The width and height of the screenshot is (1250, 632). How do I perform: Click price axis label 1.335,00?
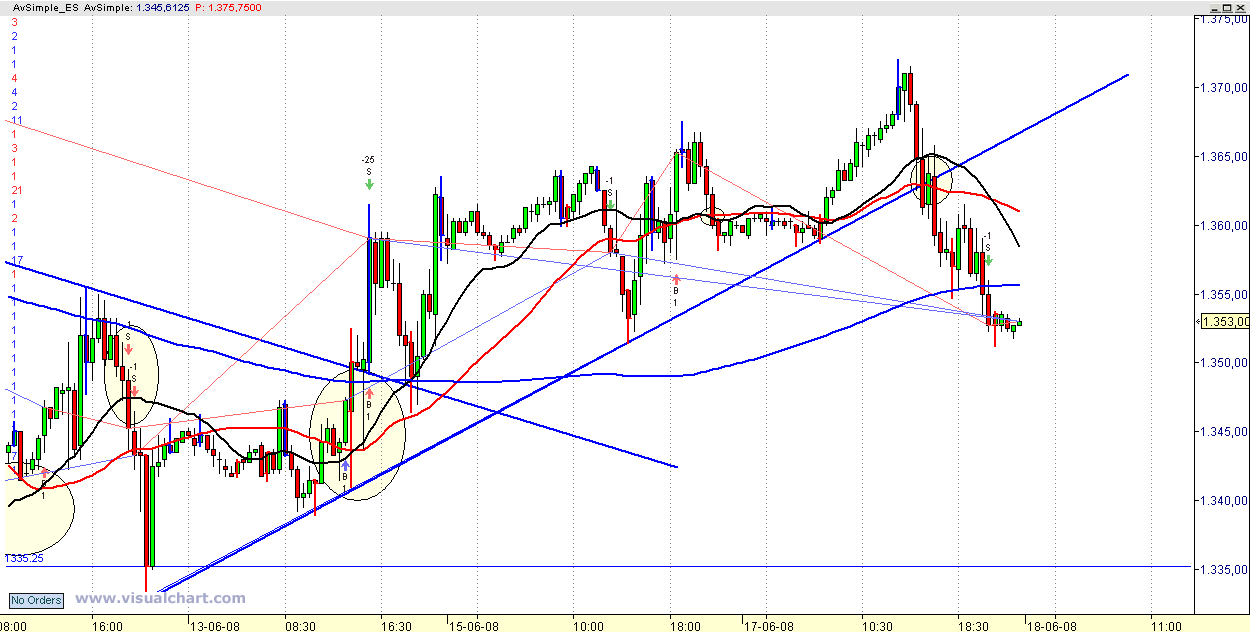(x=1222, y=570)
